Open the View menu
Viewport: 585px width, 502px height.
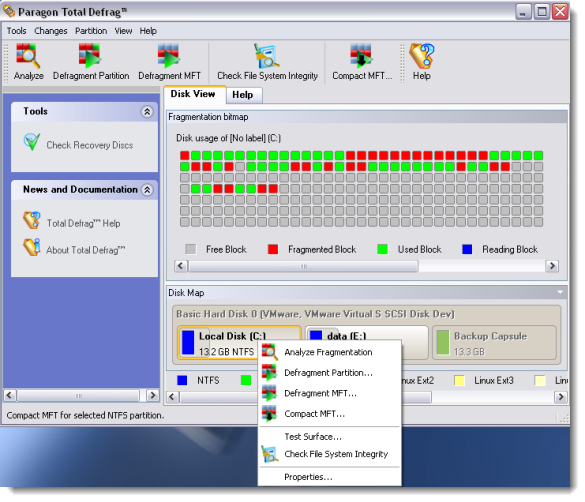point(123,31)
